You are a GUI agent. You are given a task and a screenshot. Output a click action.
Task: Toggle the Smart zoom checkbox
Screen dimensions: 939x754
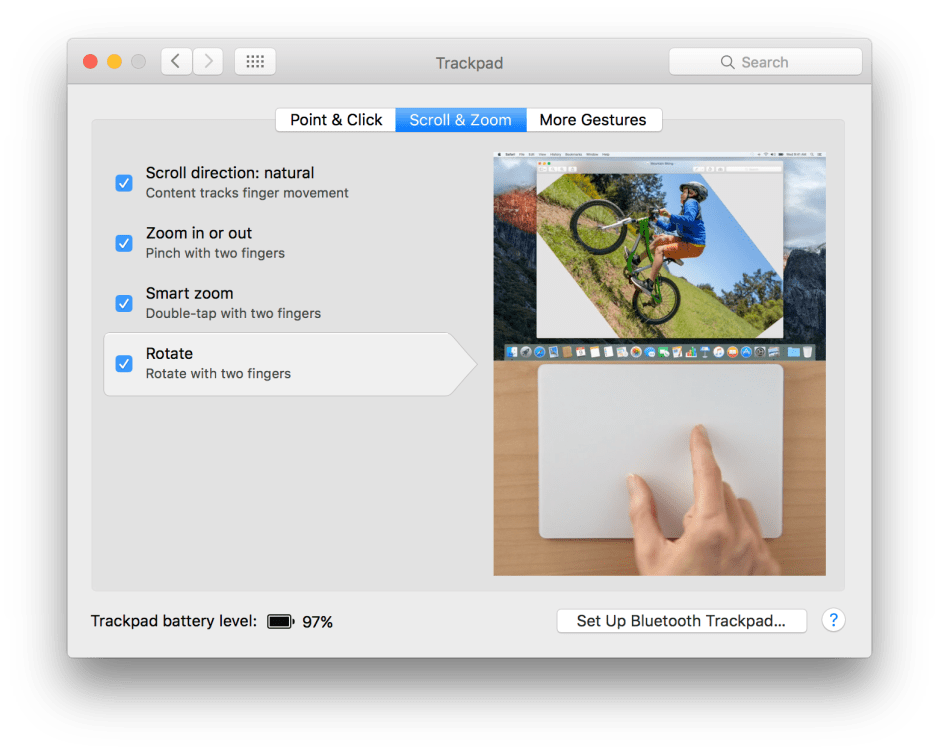pyautogui.click(x=124, y=303)
